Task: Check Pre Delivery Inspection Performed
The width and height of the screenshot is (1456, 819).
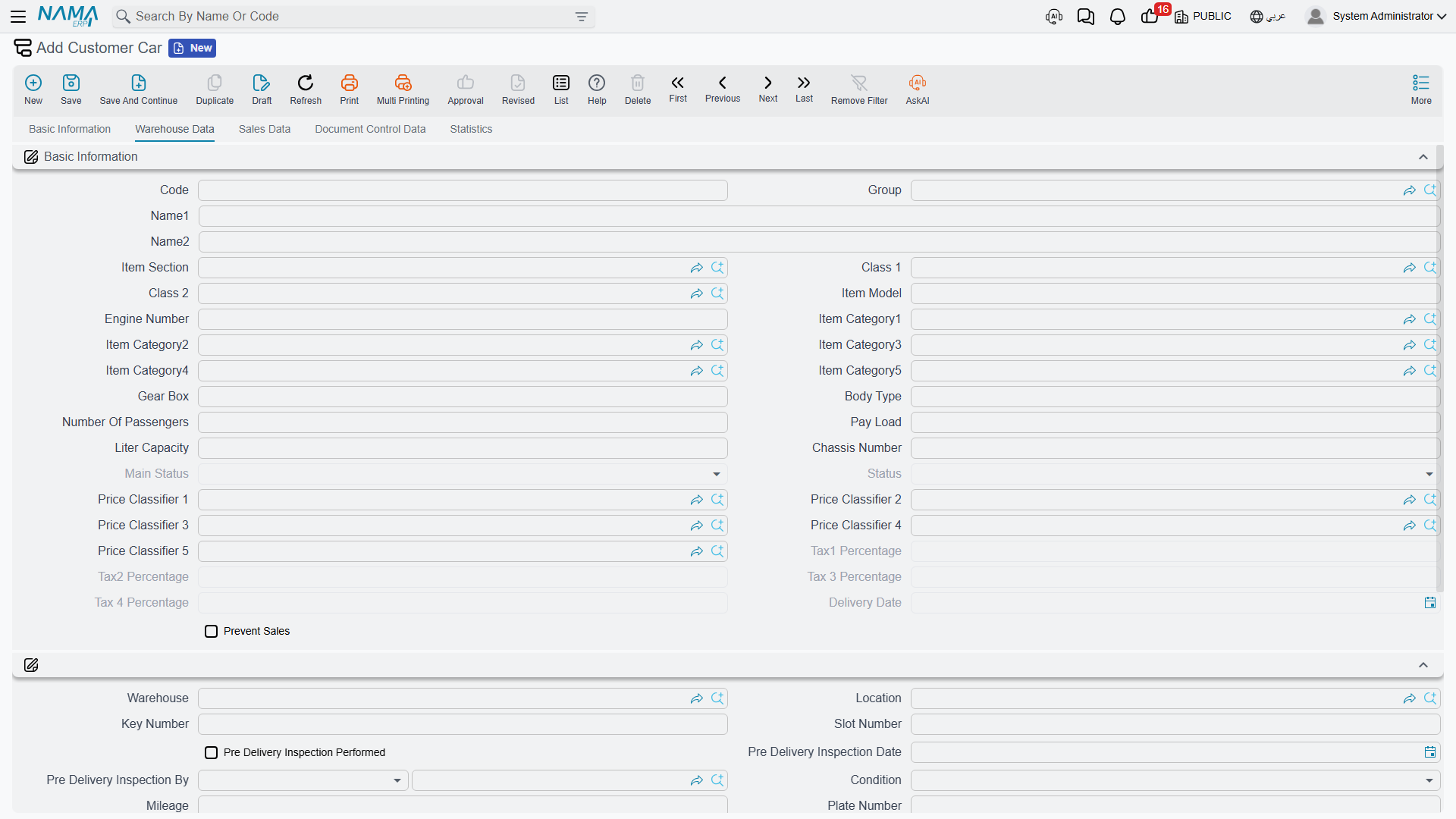Action: [212, 753]
